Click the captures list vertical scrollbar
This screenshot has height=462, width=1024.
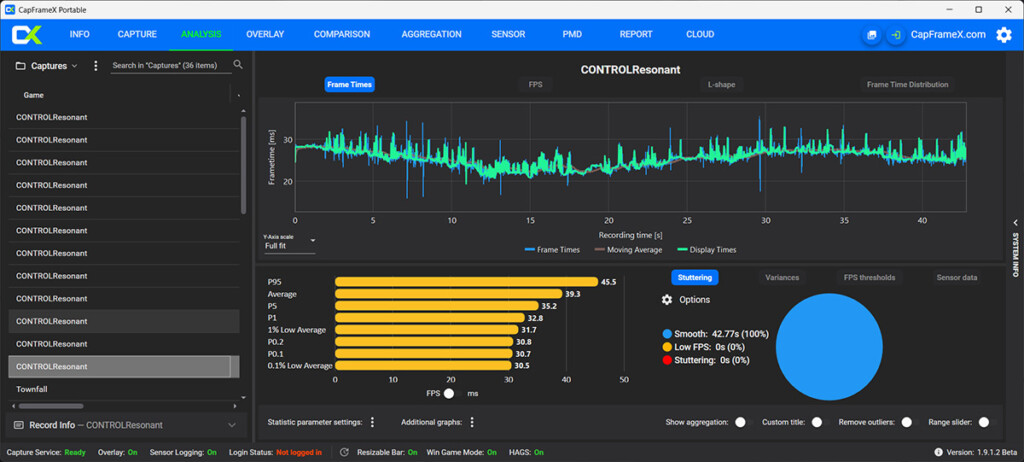(244, 165)
